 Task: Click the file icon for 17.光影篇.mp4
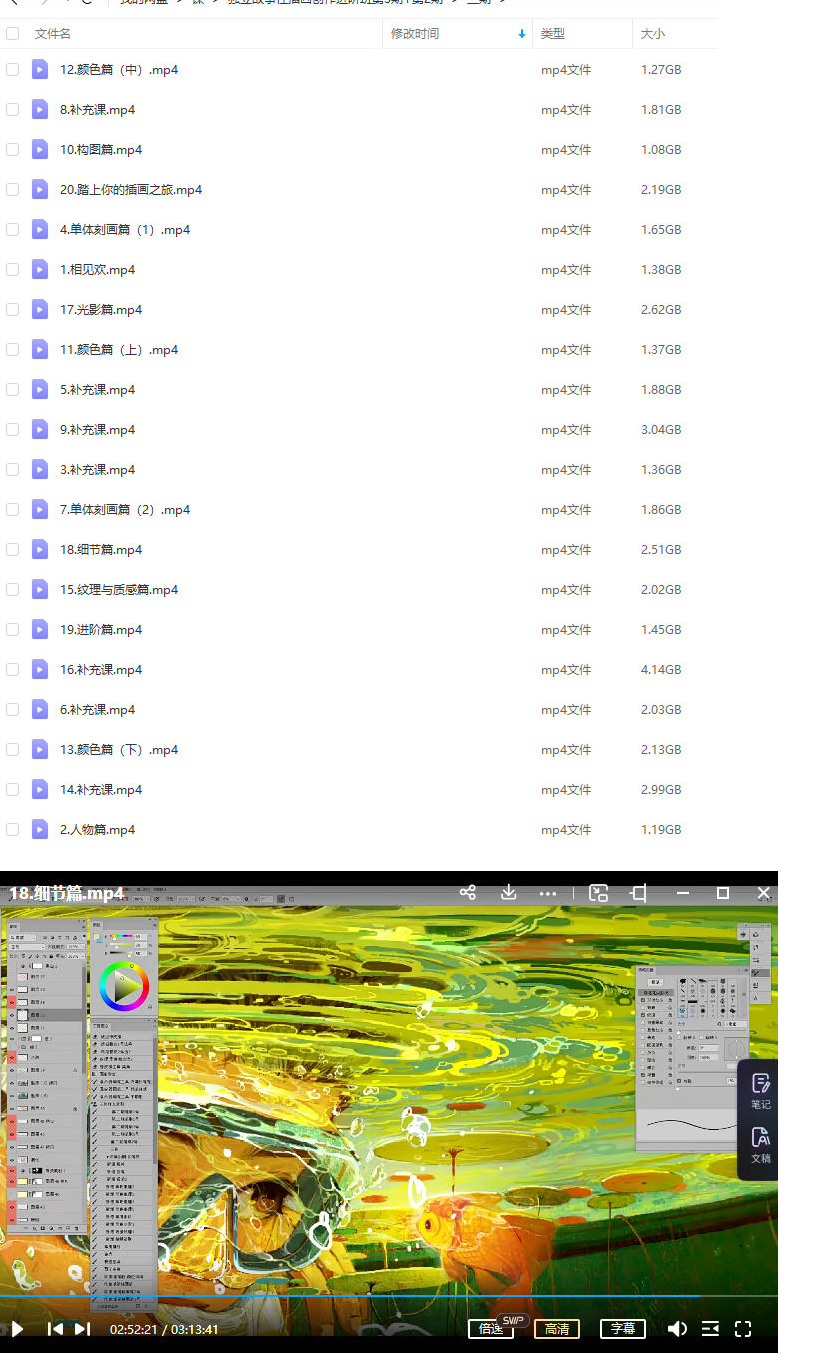(x=40, y=310)
